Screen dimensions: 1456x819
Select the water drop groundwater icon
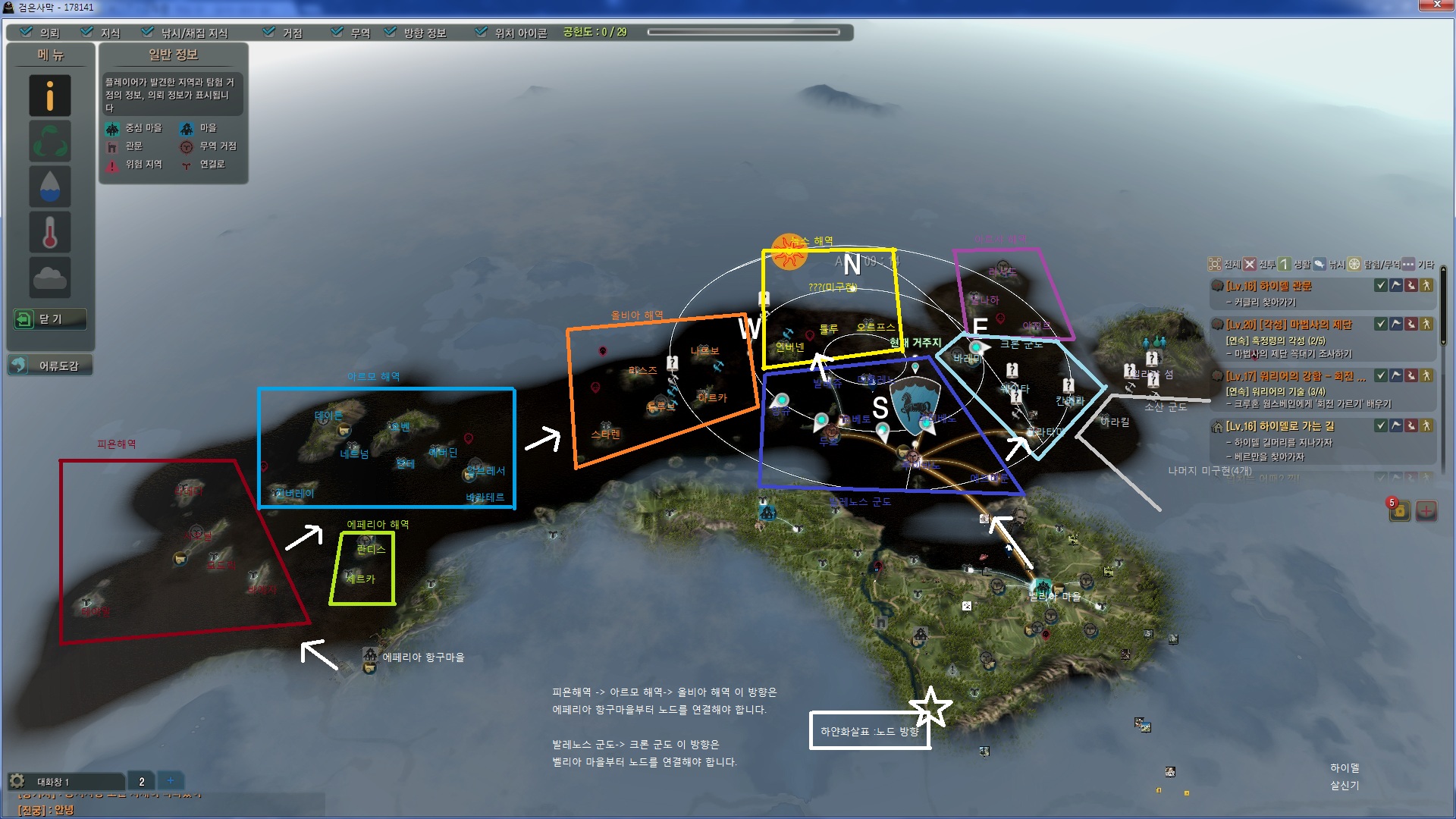click(50, 187)
